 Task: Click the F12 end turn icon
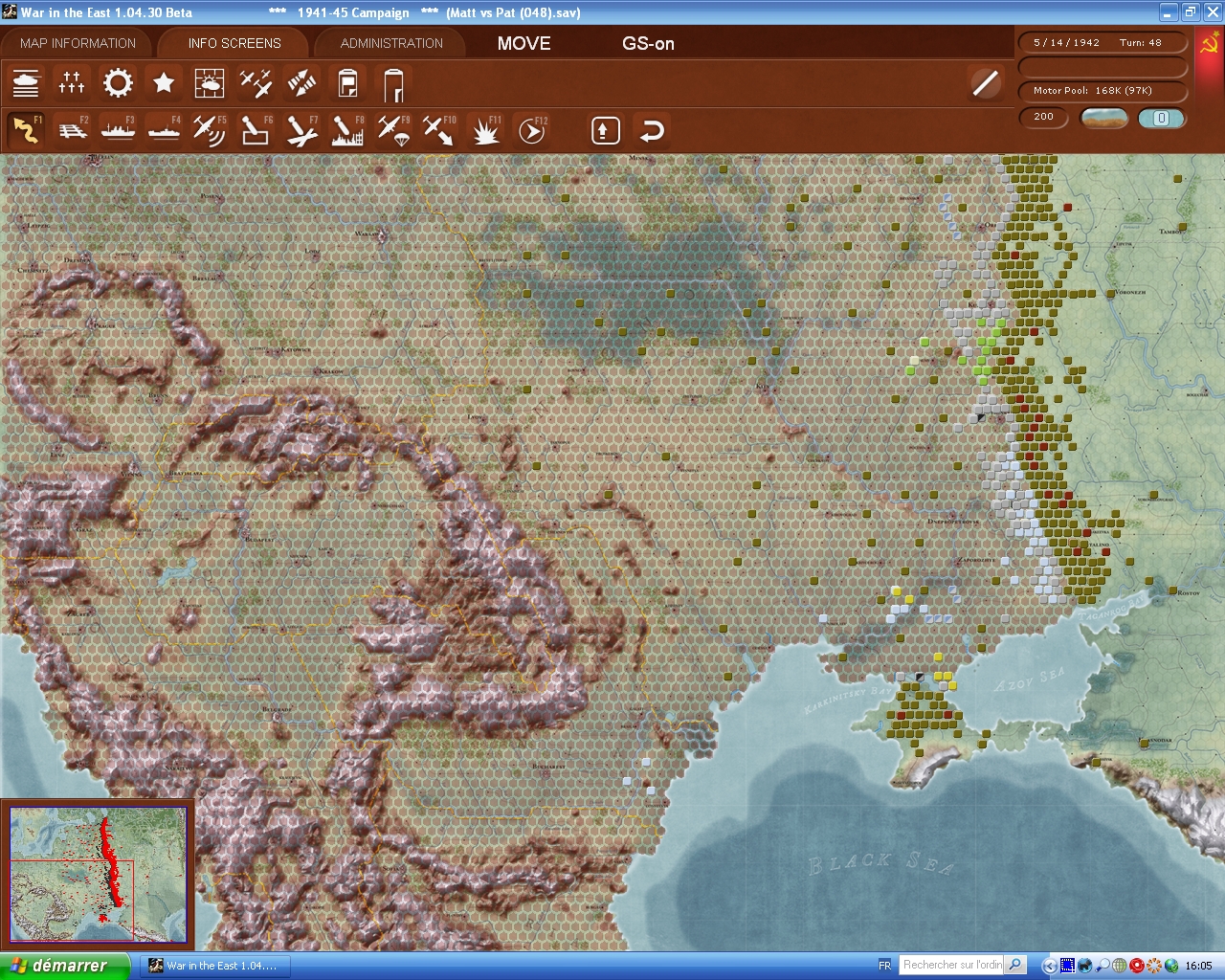(531, 130)
